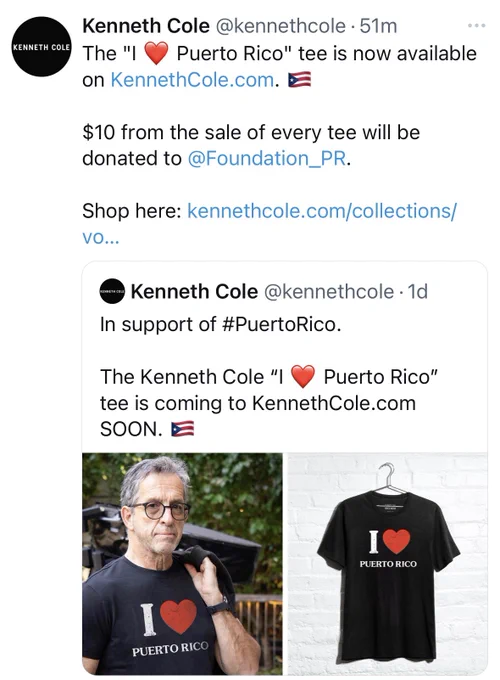Open the three-dot more options menu
The image size is (500, 680).
click(477, 26)
